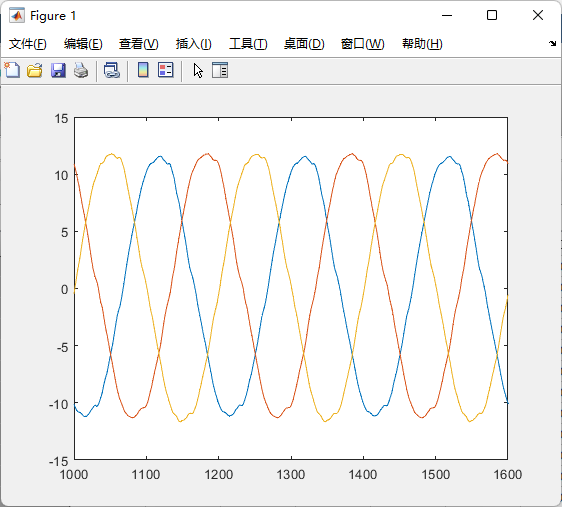Screen dimensions: 562x507
Task: Open the 工具(T) menu
Action: [x=248, y=44]
